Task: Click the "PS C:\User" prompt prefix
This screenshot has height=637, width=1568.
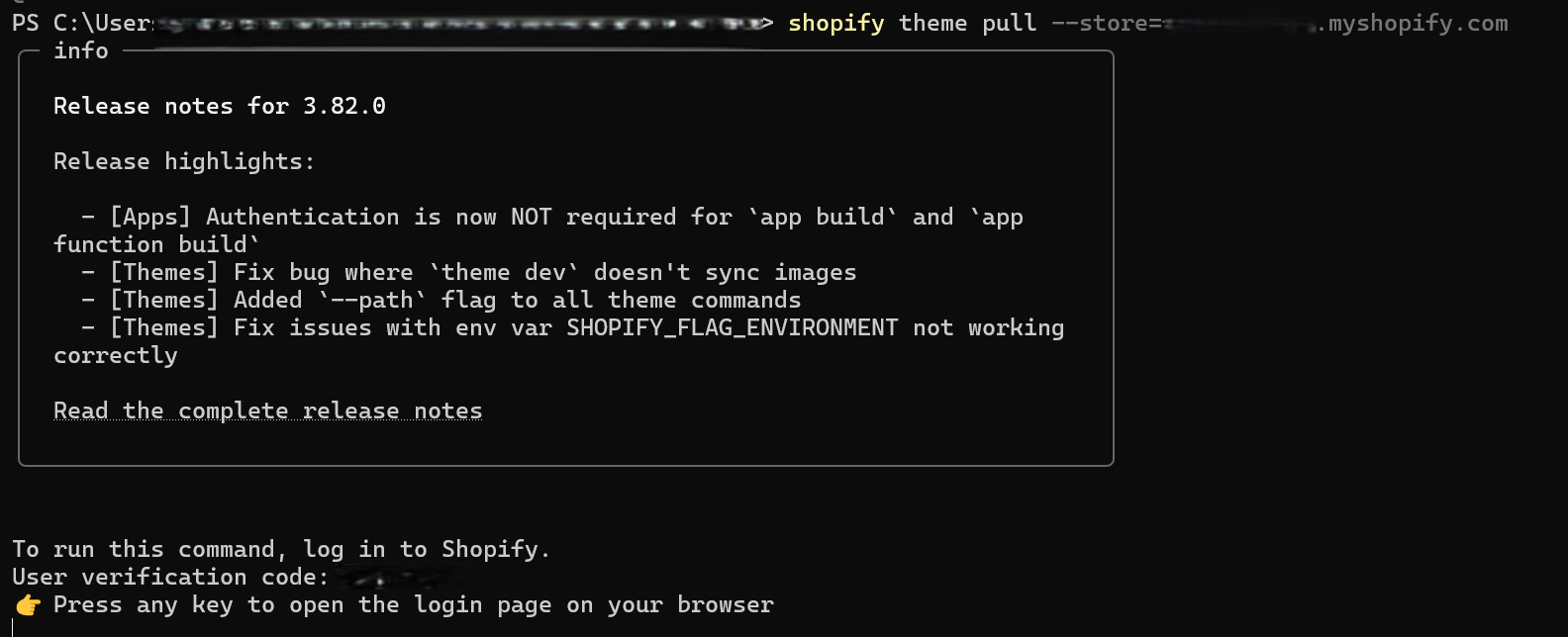Action: [x=83, y=23]
